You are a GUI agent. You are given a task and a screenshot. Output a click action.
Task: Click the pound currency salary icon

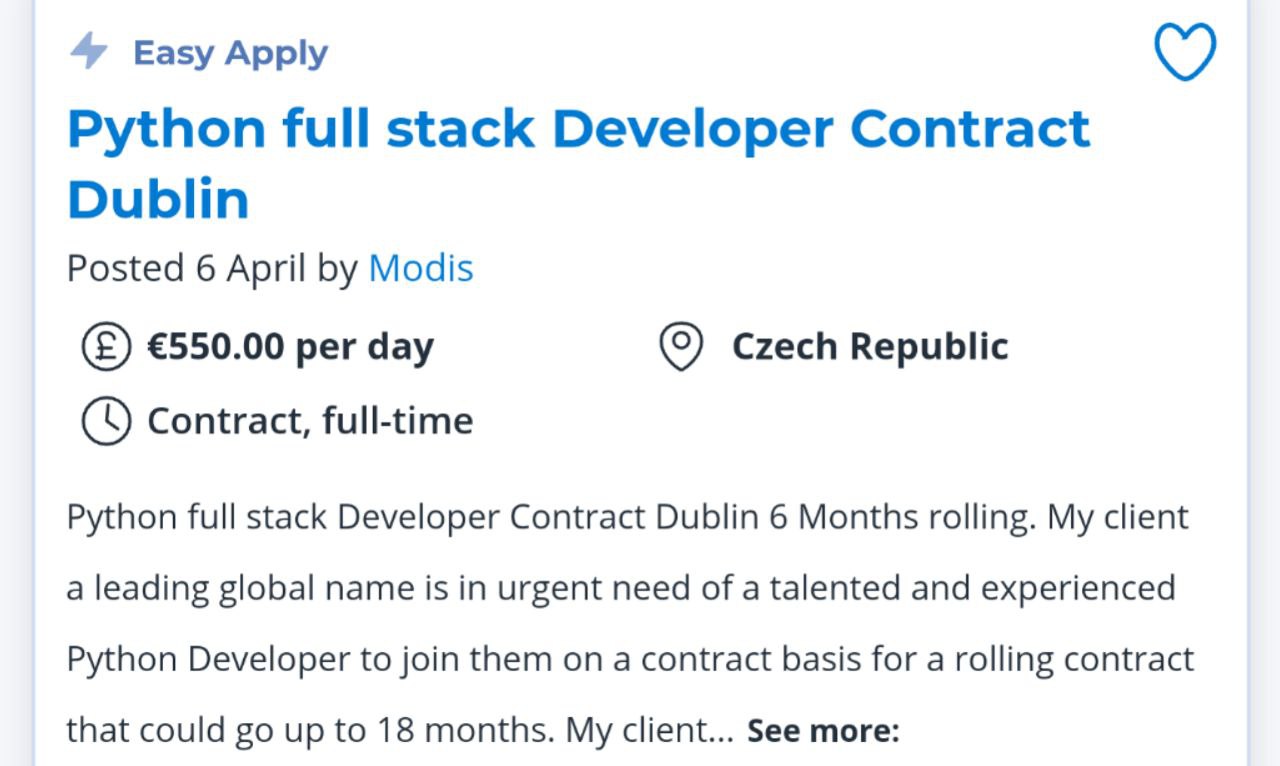tap(106, 346)
